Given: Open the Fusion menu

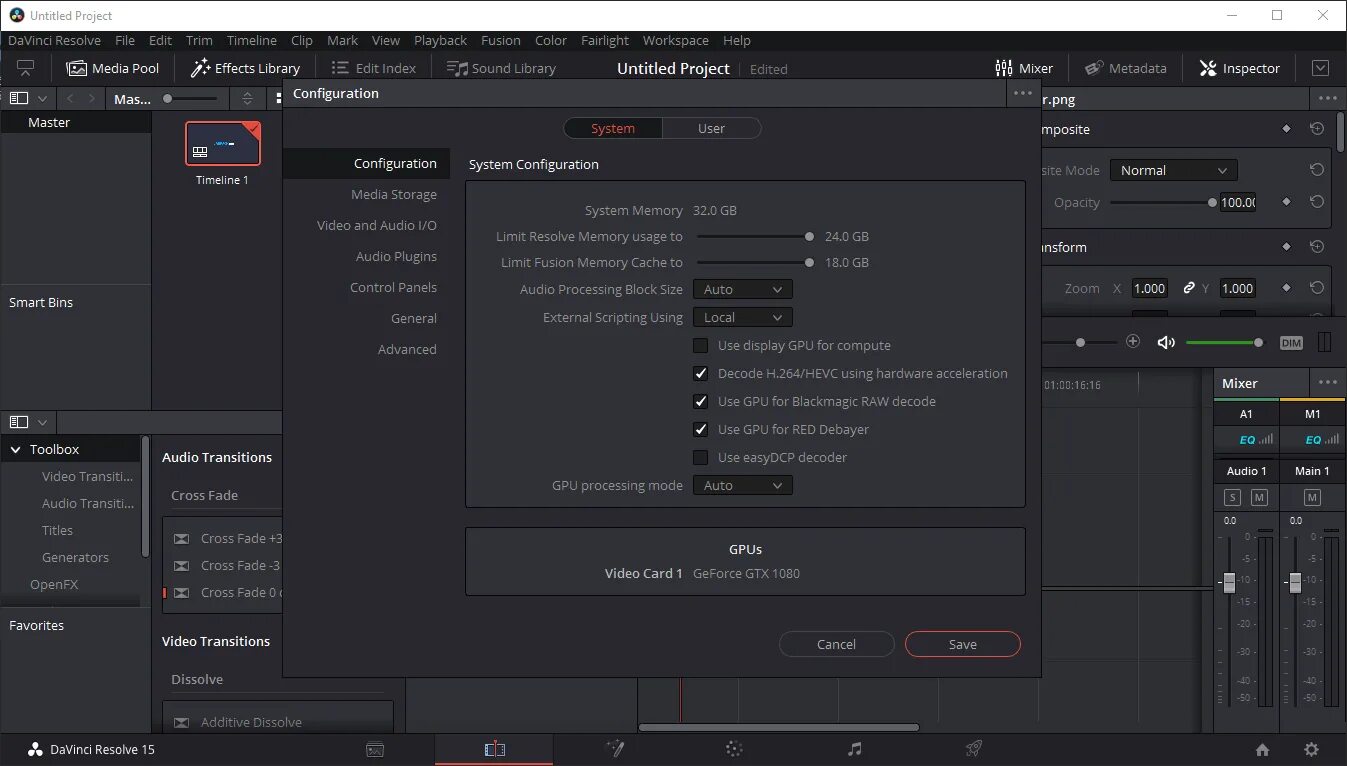Looking at the screenshot, I should tap(500, 40).
